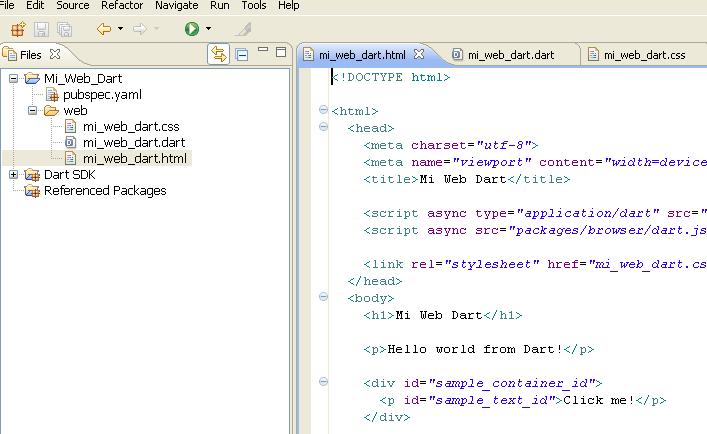Image resolution: width=707 pixels, height=434 pixels.
Task: Select mi_web_dart.html in the file tree
Action: 135,159
